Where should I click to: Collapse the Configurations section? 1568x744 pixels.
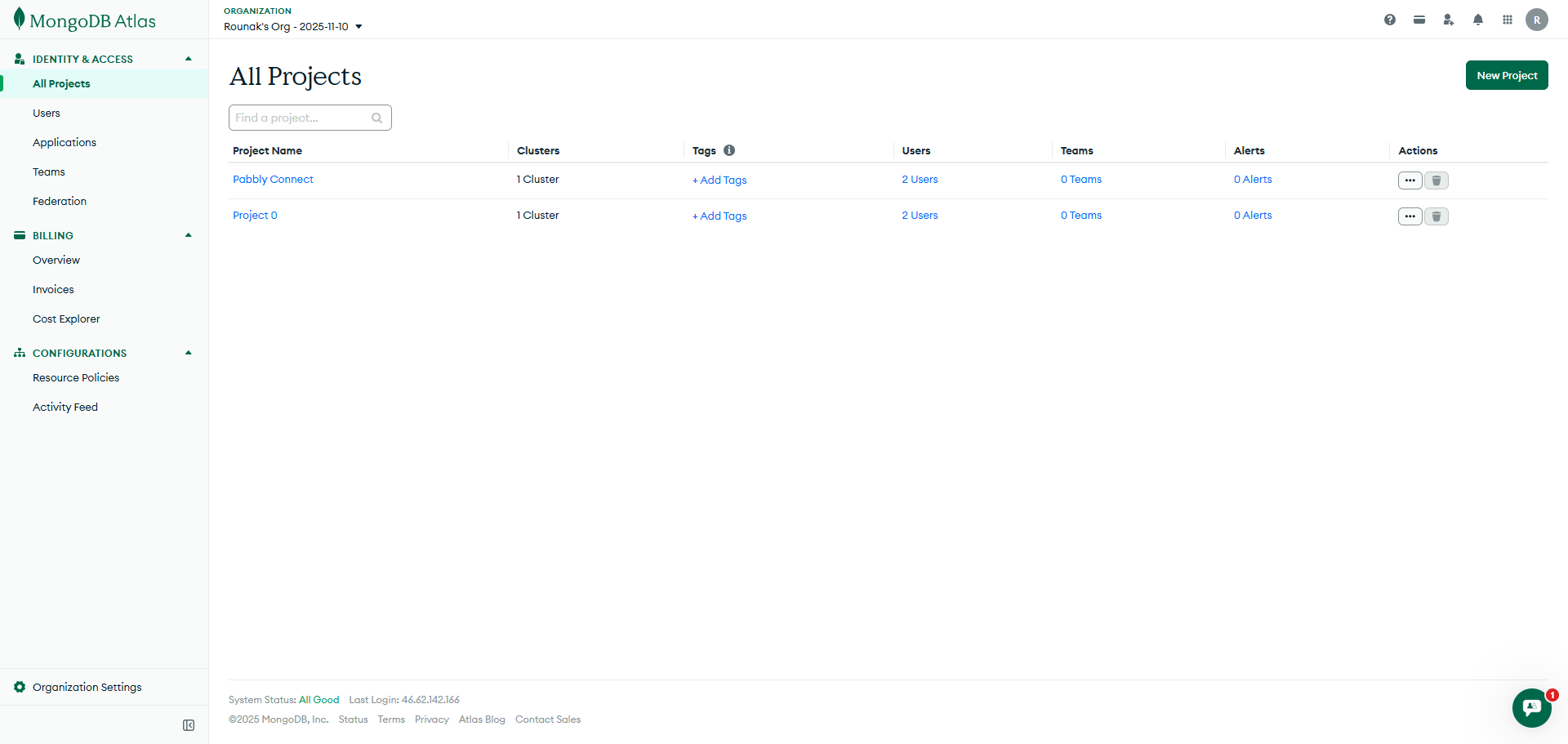pos(189,353)
